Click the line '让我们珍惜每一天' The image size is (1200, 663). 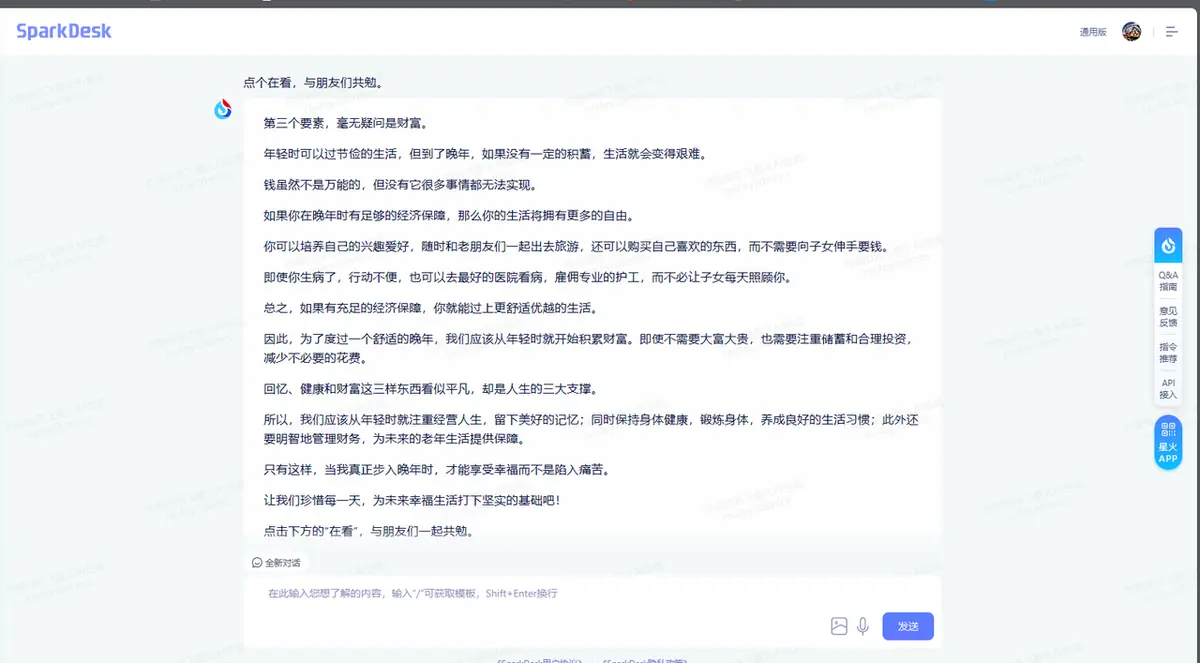[x=412, y=499]
